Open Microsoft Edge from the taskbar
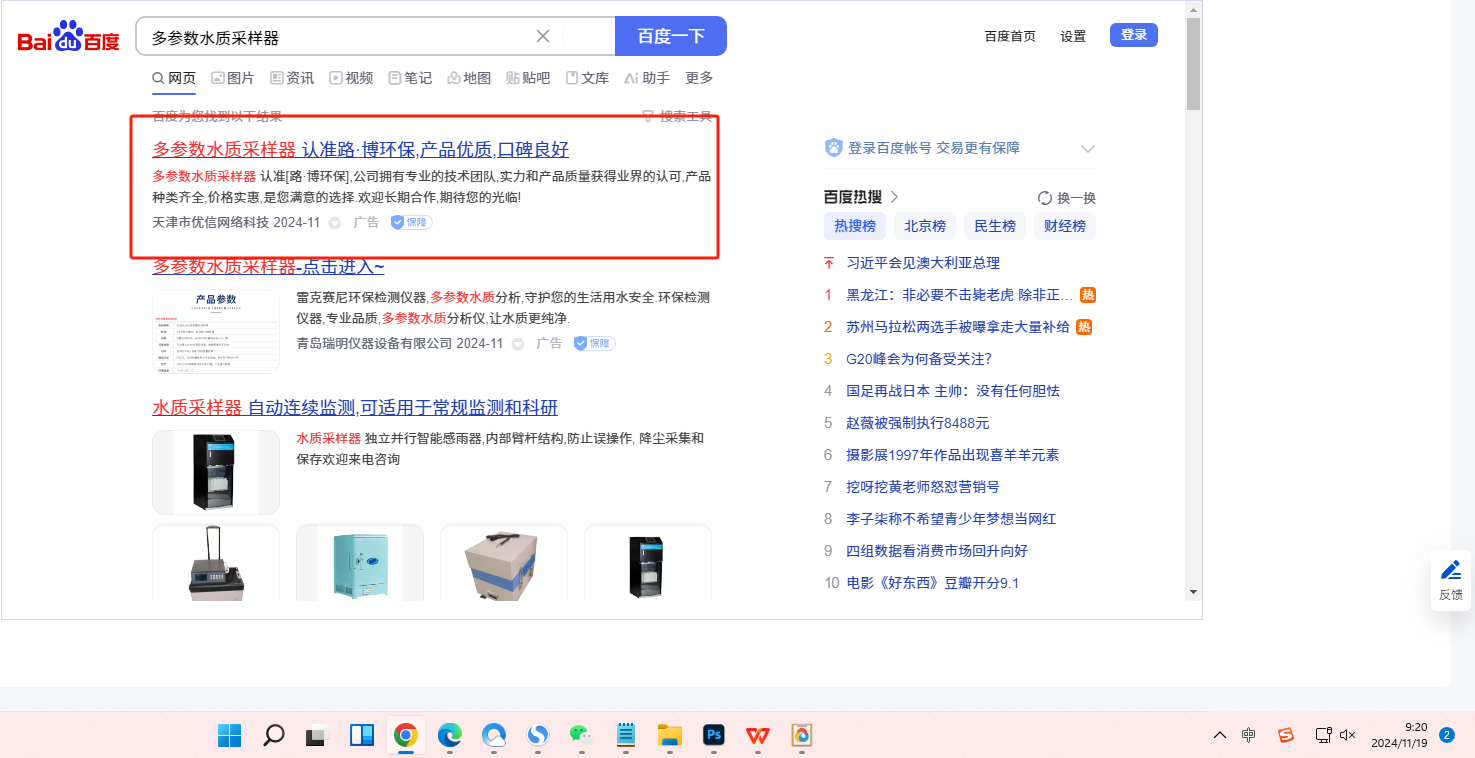Viewport: 1475px width, 758px height. click(450, 735)
